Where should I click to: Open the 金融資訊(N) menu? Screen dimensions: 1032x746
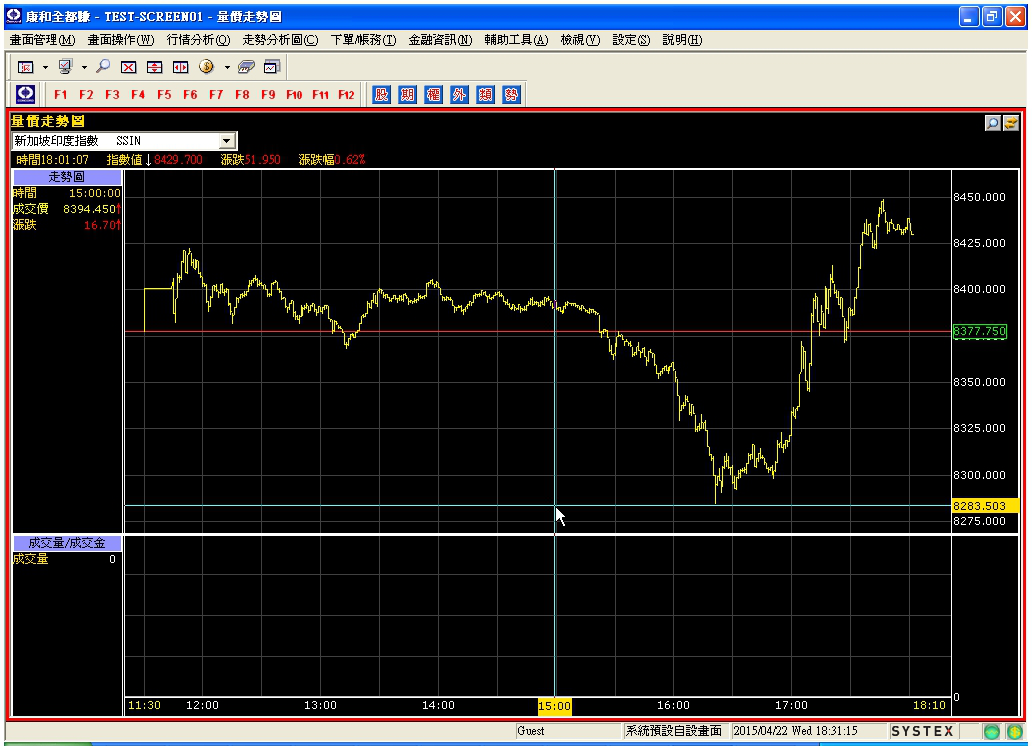point(440,40)
